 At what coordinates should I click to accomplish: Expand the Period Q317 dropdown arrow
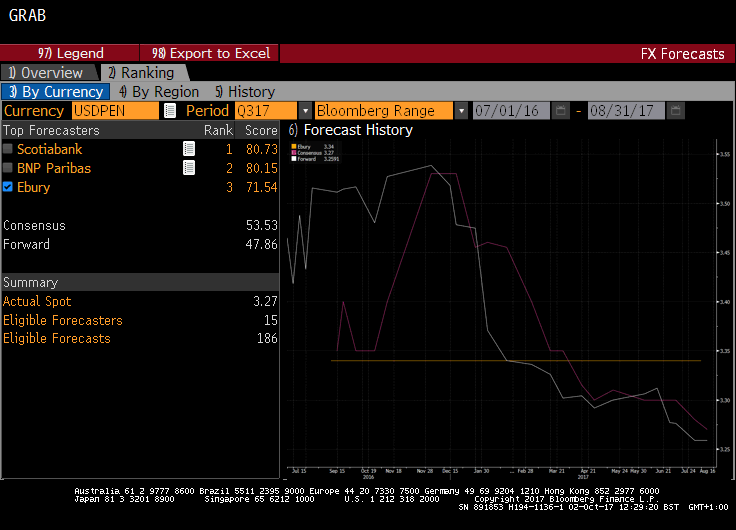pyautogui.click(x=305, y=111)
